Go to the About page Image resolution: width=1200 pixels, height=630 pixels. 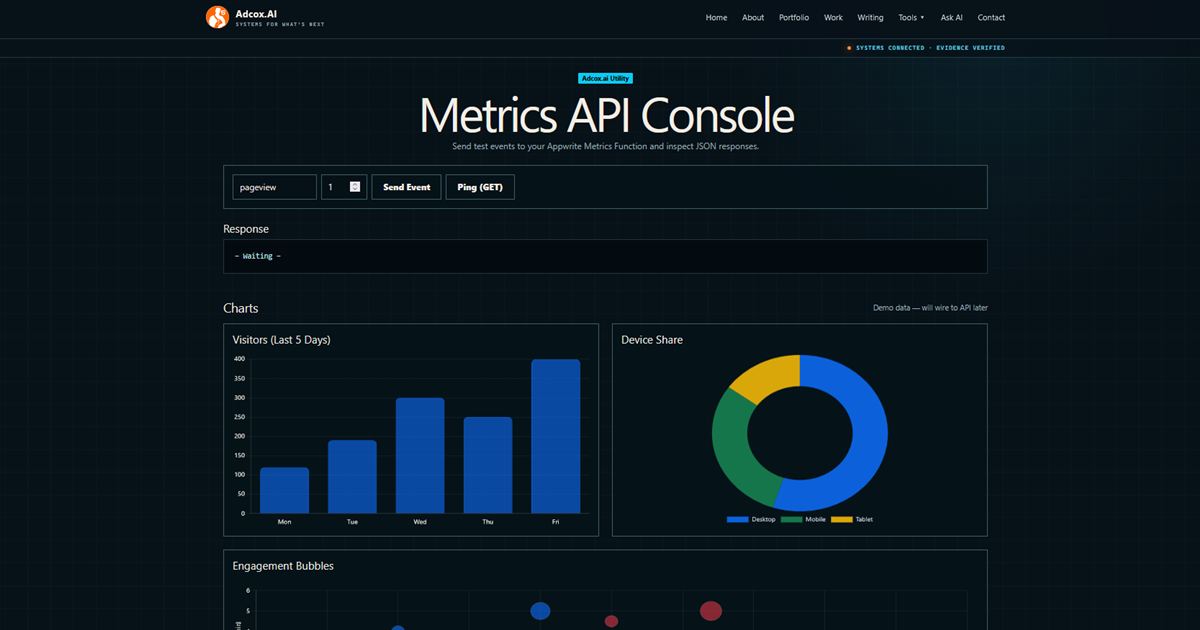(753, 17)
